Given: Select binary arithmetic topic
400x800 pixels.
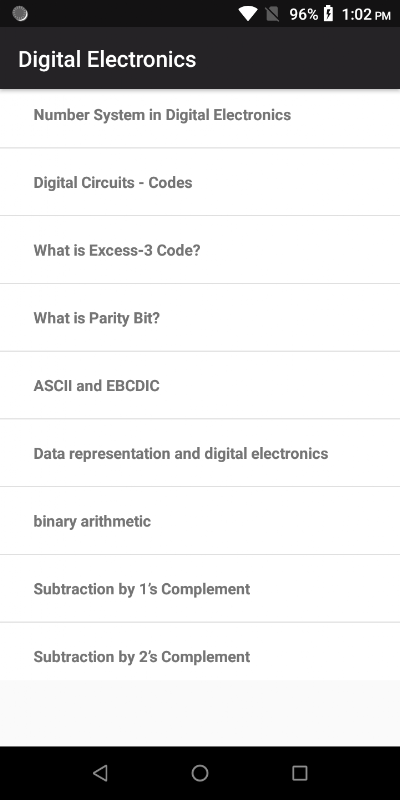Looking at the screenshot, I should pos(200,521).
